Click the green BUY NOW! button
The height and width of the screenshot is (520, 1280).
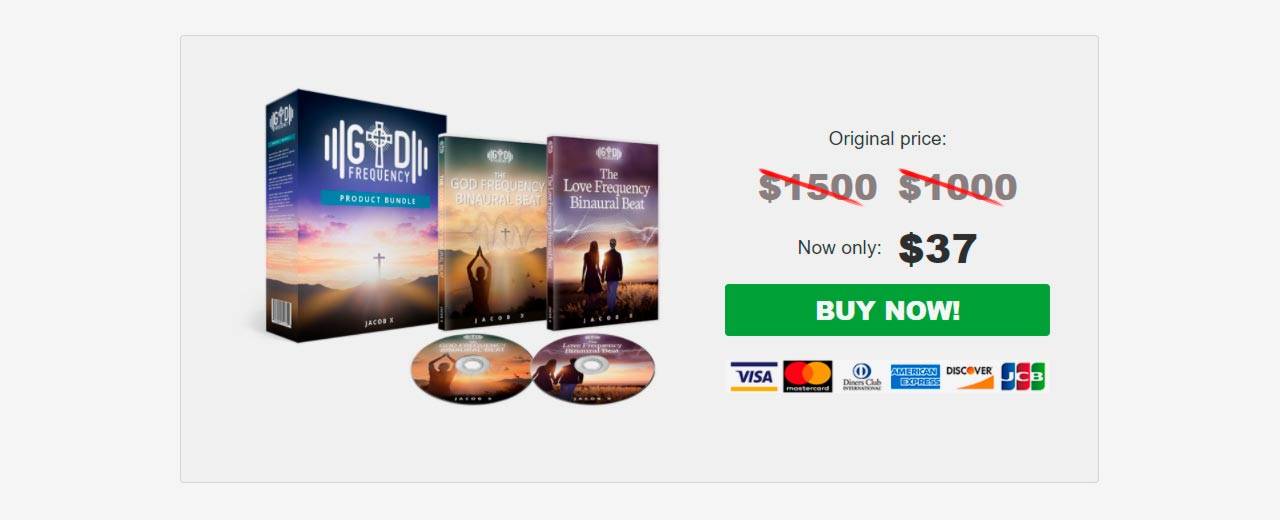pos(887,310)
